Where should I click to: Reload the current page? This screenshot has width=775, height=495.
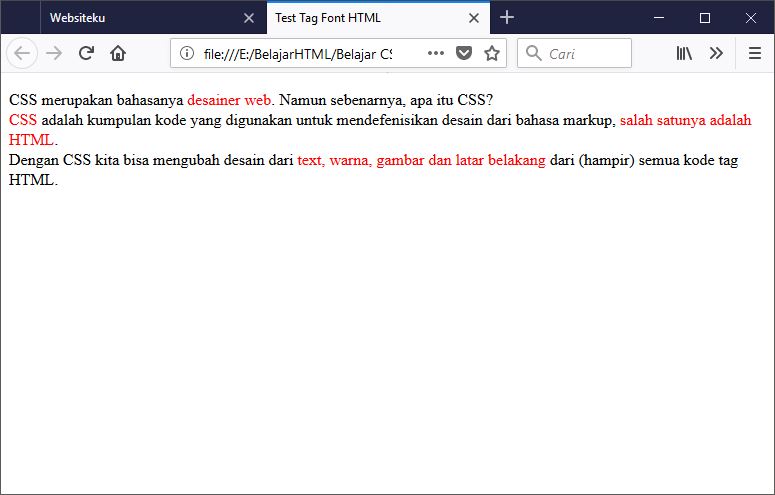[86, 53]
